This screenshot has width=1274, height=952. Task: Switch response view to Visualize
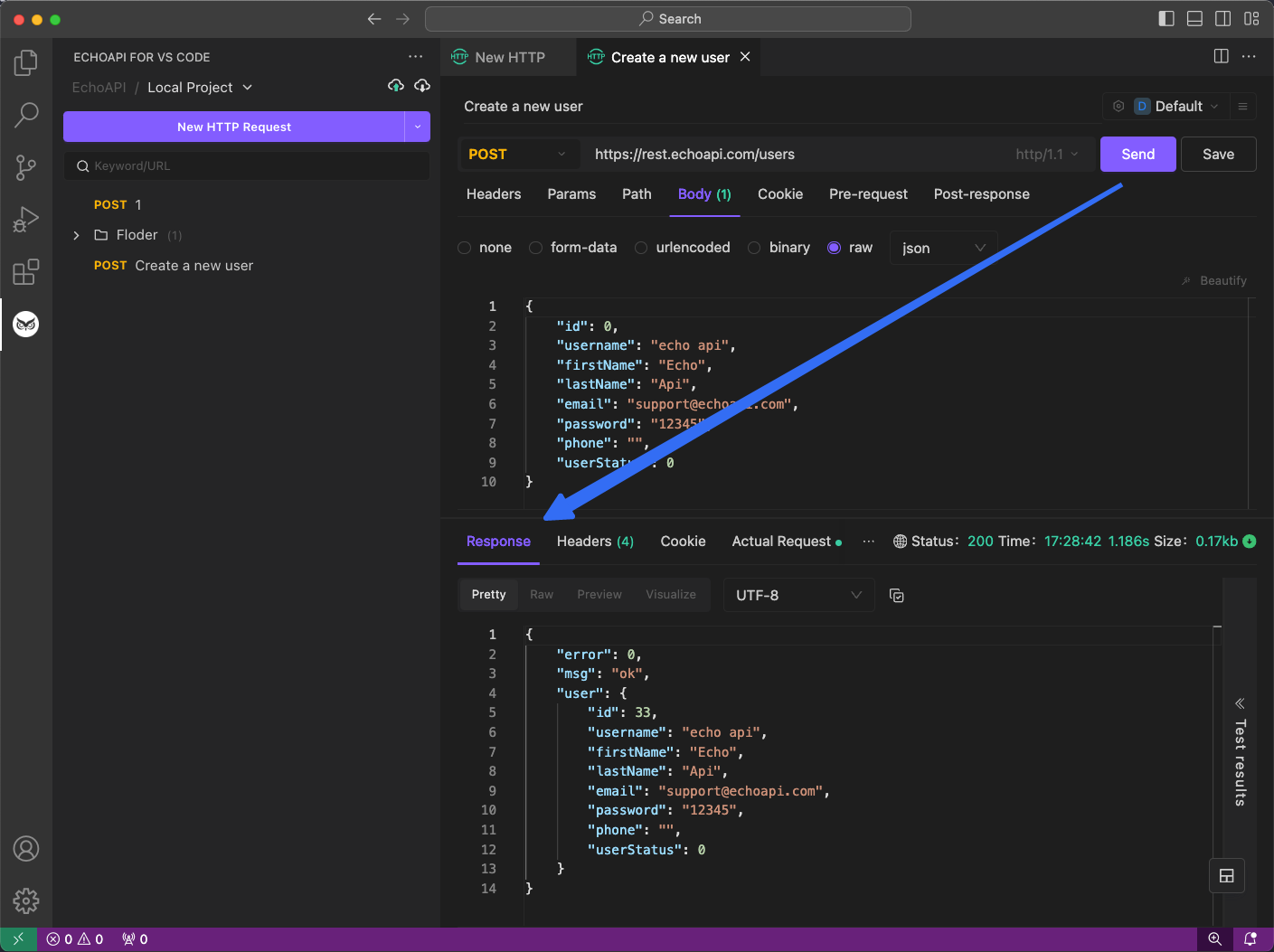(x=671, y=594)
